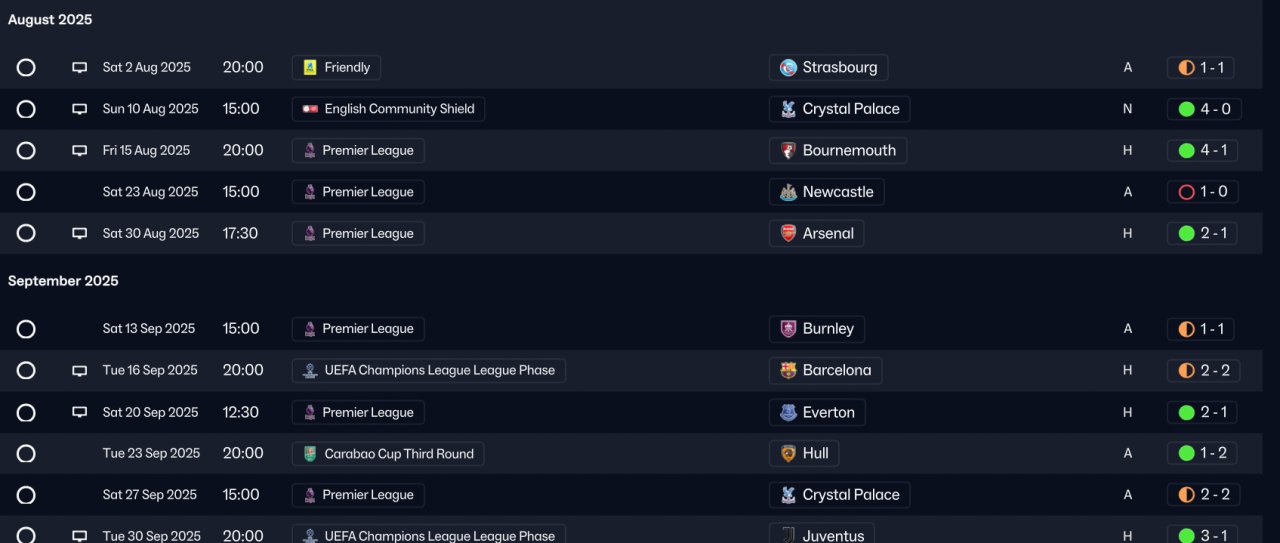
Task: Click the Strasbourg club badge
Action: point(789,68)
